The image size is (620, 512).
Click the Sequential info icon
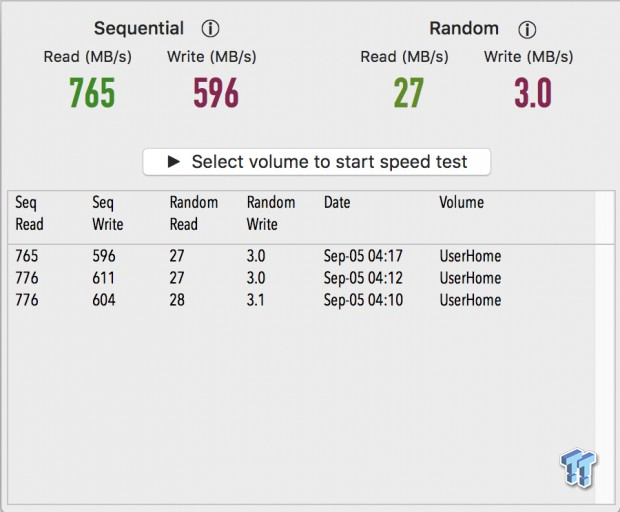[210, 28]
